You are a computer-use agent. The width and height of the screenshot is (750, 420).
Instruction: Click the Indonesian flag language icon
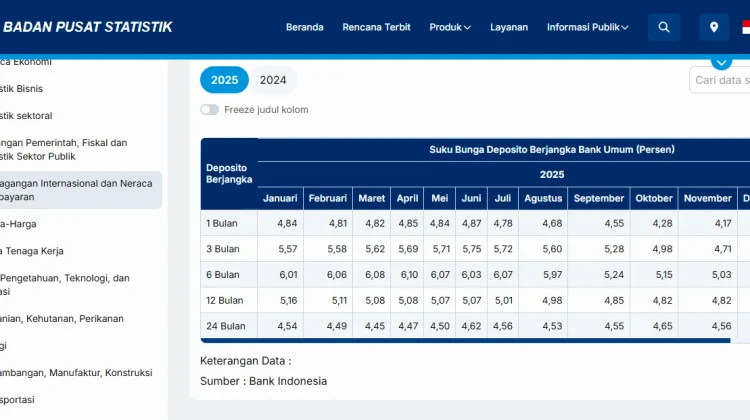pos(746,27)
